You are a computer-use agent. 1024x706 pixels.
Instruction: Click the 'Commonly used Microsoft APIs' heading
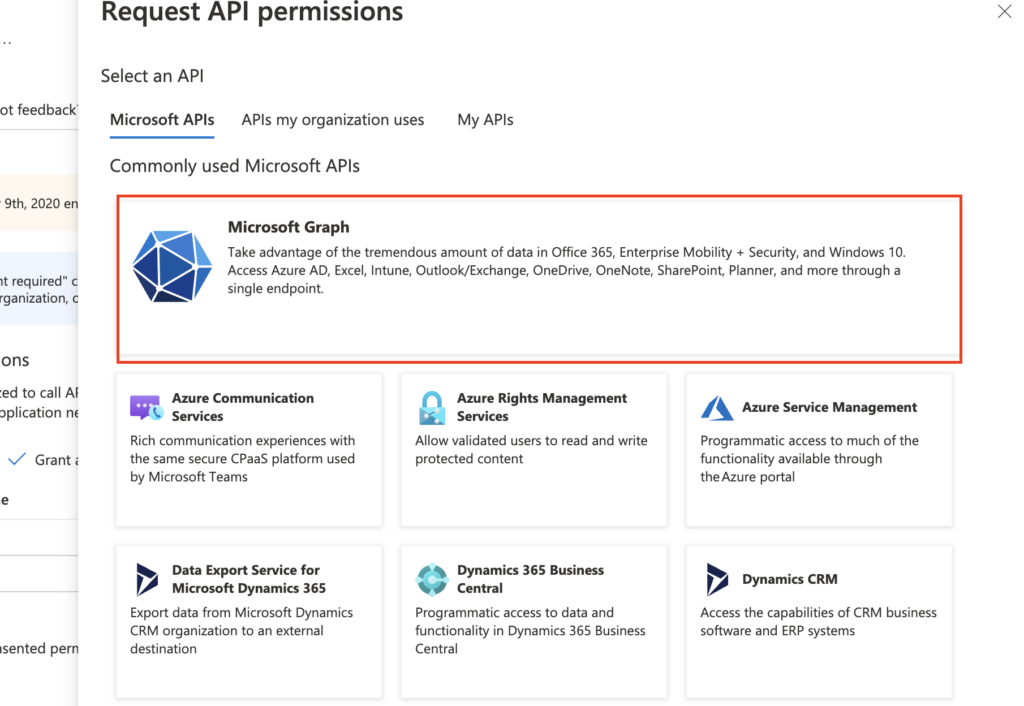pyautogui.click(x=234, y=166)
